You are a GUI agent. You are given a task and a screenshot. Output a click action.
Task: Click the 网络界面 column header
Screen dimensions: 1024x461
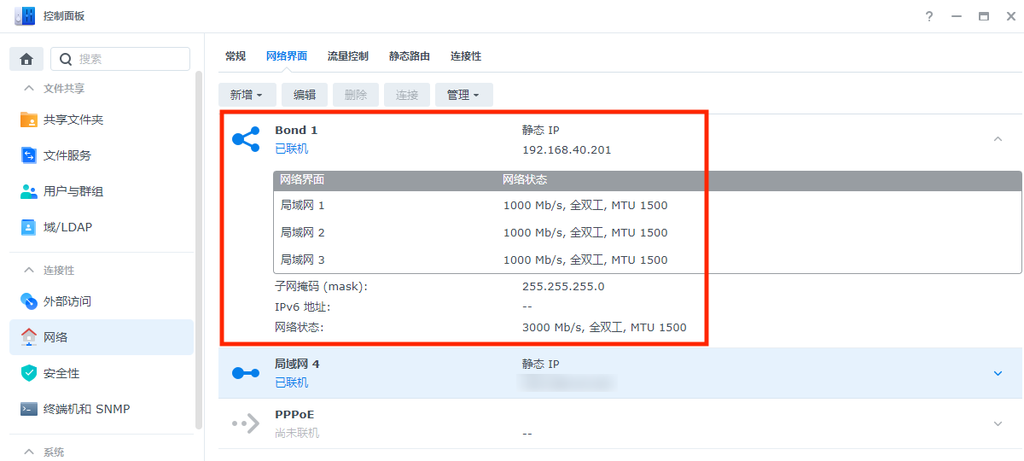point(302,179)
